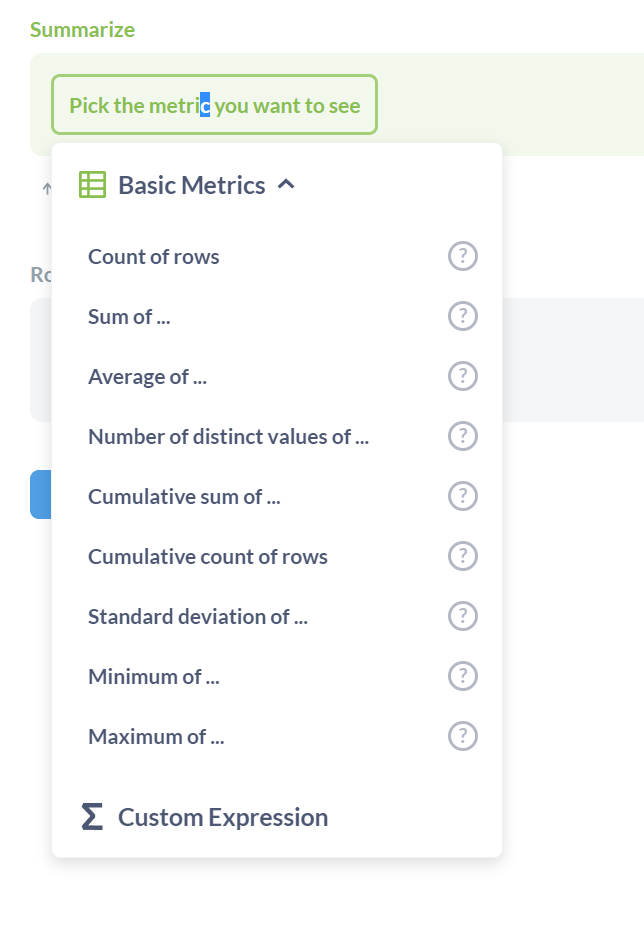Pick Number of distinct values of ...
The width and height of the screenshot is (644, 931).
tap(228, 437)
